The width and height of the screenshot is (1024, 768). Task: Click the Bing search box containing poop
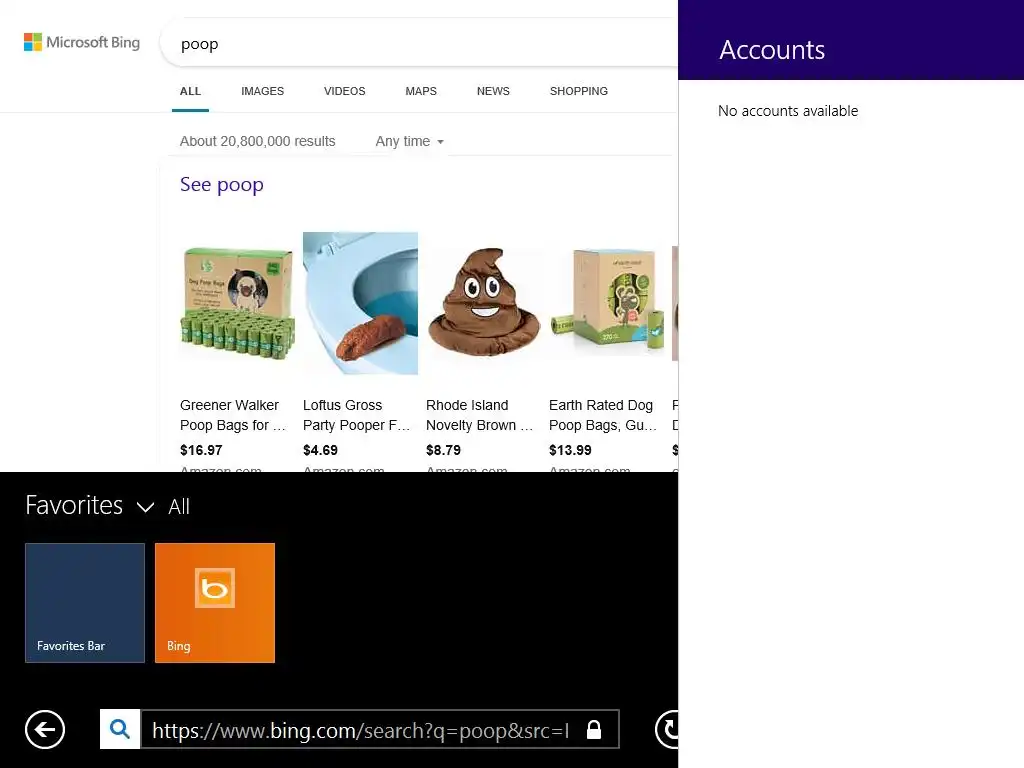[418, 44]
